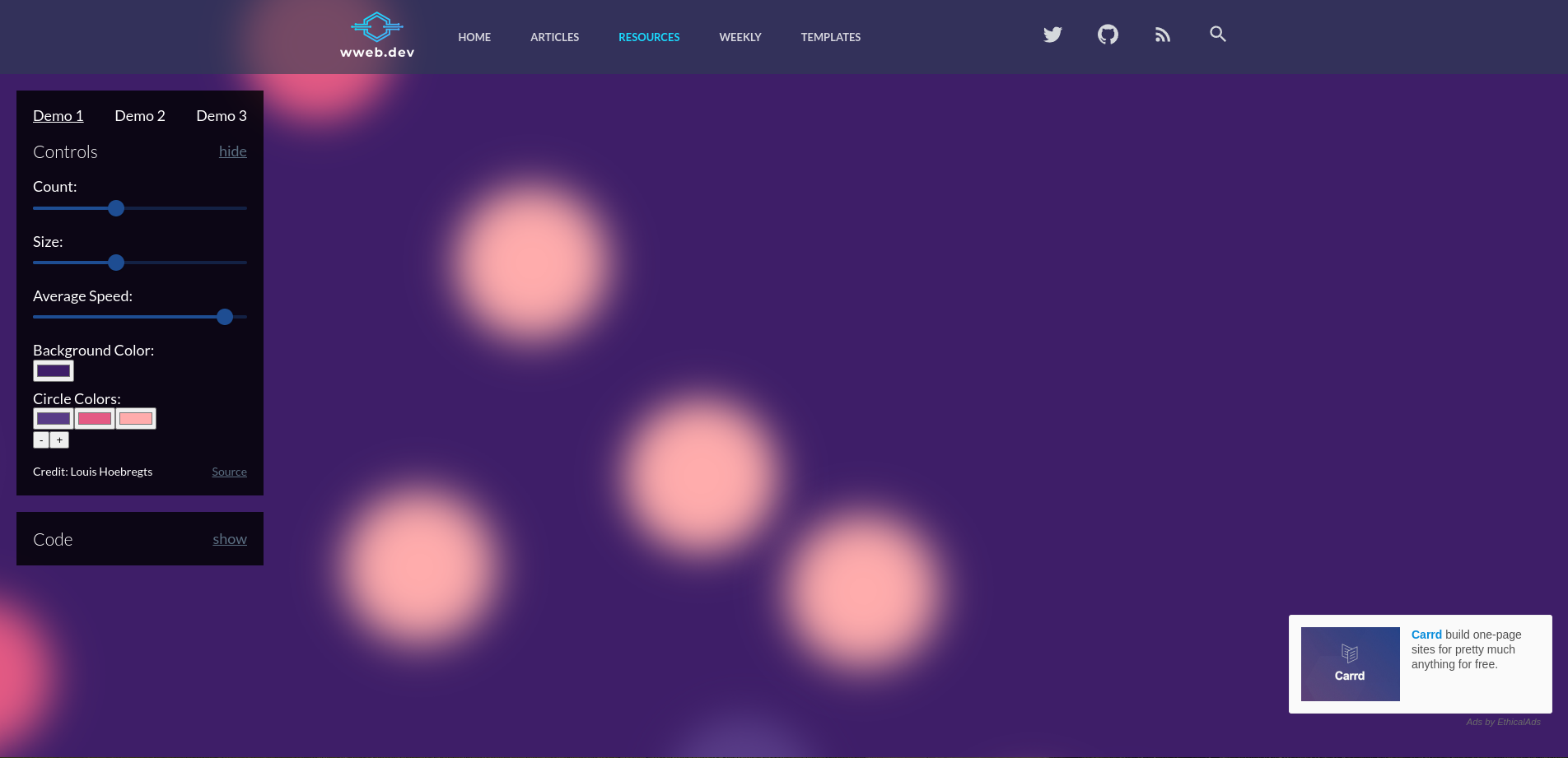This screenshot has height=758, width=1568.
Task: Click the Size slider handle
Action: (116, 263)
